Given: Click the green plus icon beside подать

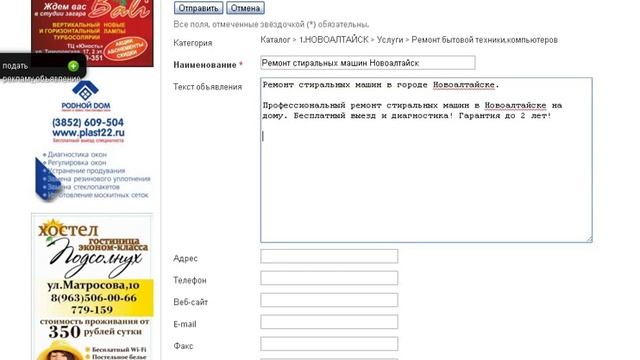Looking at the screenshot, I should point(73,66).
